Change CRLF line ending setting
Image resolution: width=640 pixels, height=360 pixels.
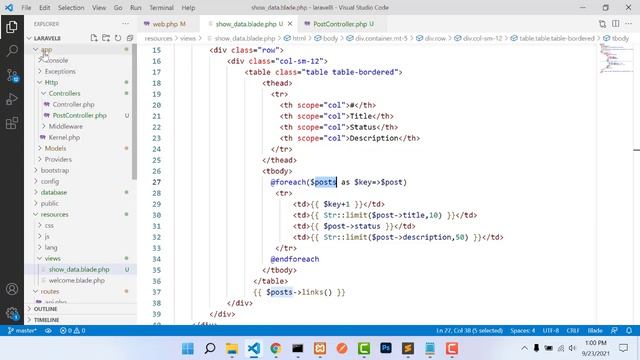pyautogui.click(x=573, y=331)
